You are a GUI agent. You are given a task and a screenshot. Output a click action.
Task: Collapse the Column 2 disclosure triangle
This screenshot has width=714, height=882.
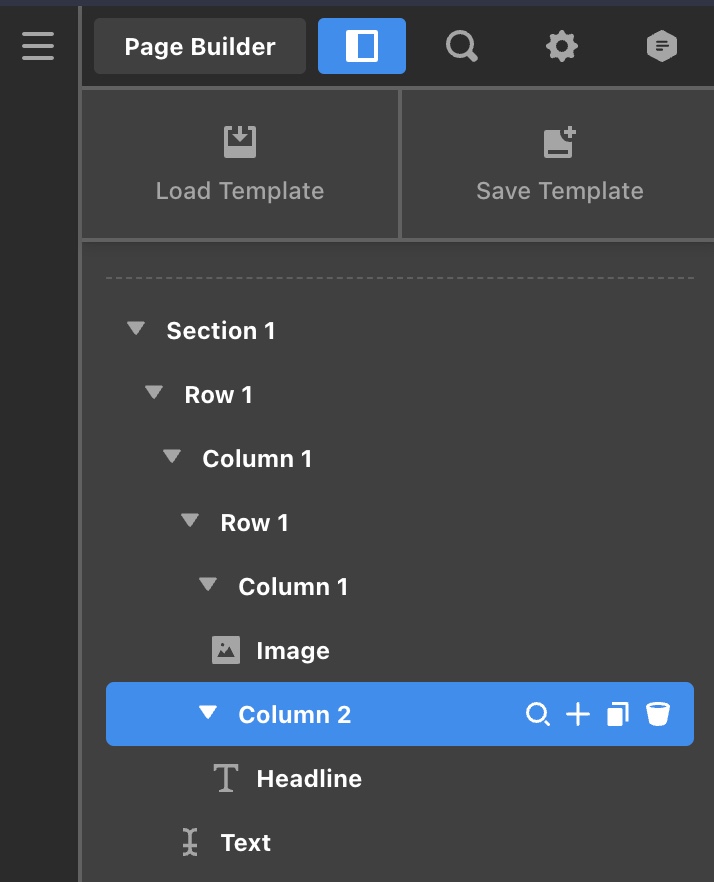click(x=208, y=713)
